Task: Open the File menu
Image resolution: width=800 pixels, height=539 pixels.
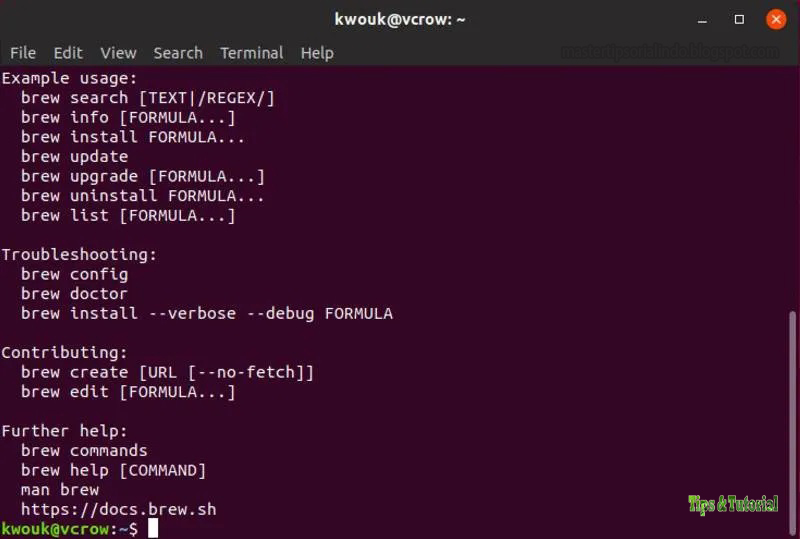Action: (23, 53)
